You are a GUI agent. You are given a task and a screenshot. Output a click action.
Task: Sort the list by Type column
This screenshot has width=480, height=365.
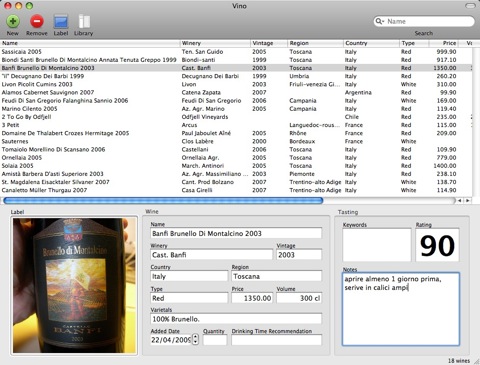click(414, 43)
